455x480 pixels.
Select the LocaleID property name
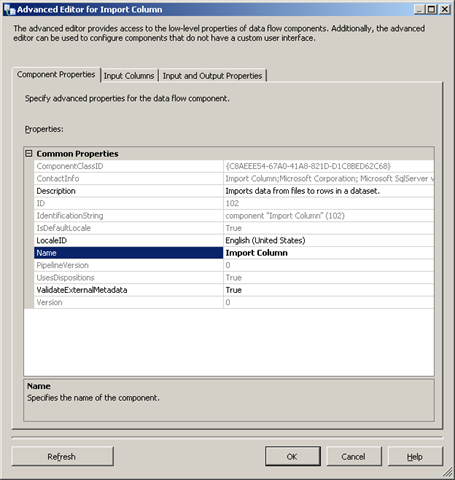52,240
